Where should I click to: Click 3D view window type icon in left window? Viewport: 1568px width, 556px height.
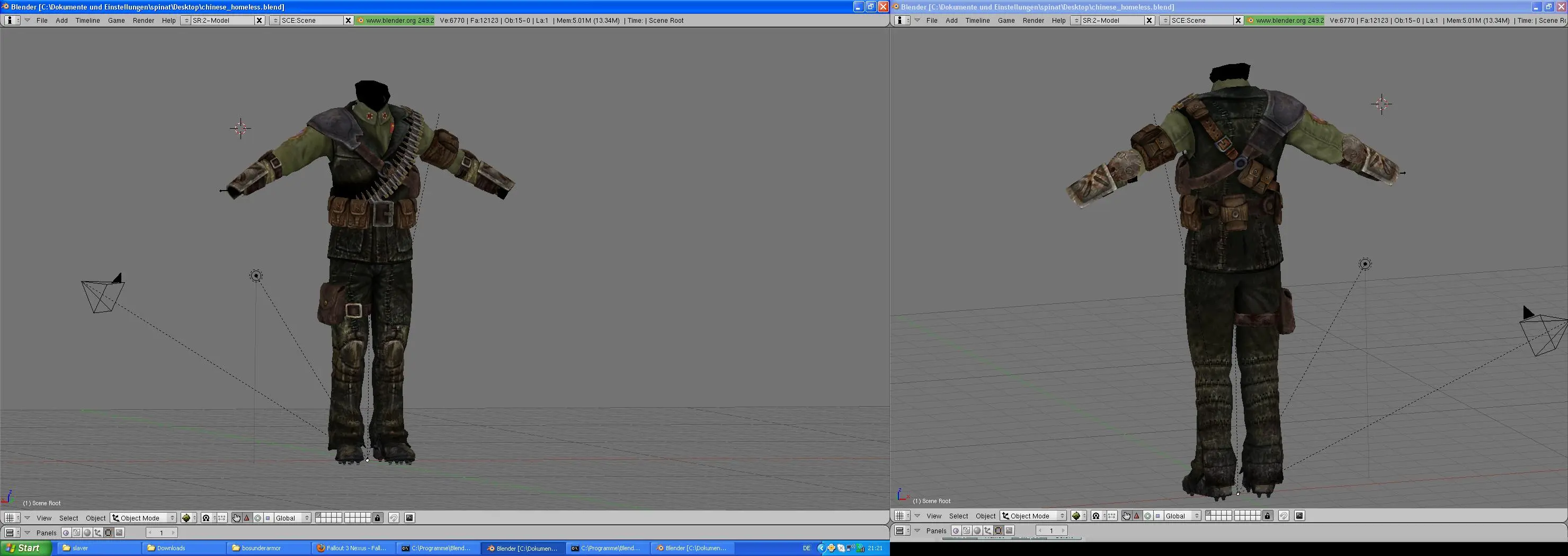coord(12,518)
